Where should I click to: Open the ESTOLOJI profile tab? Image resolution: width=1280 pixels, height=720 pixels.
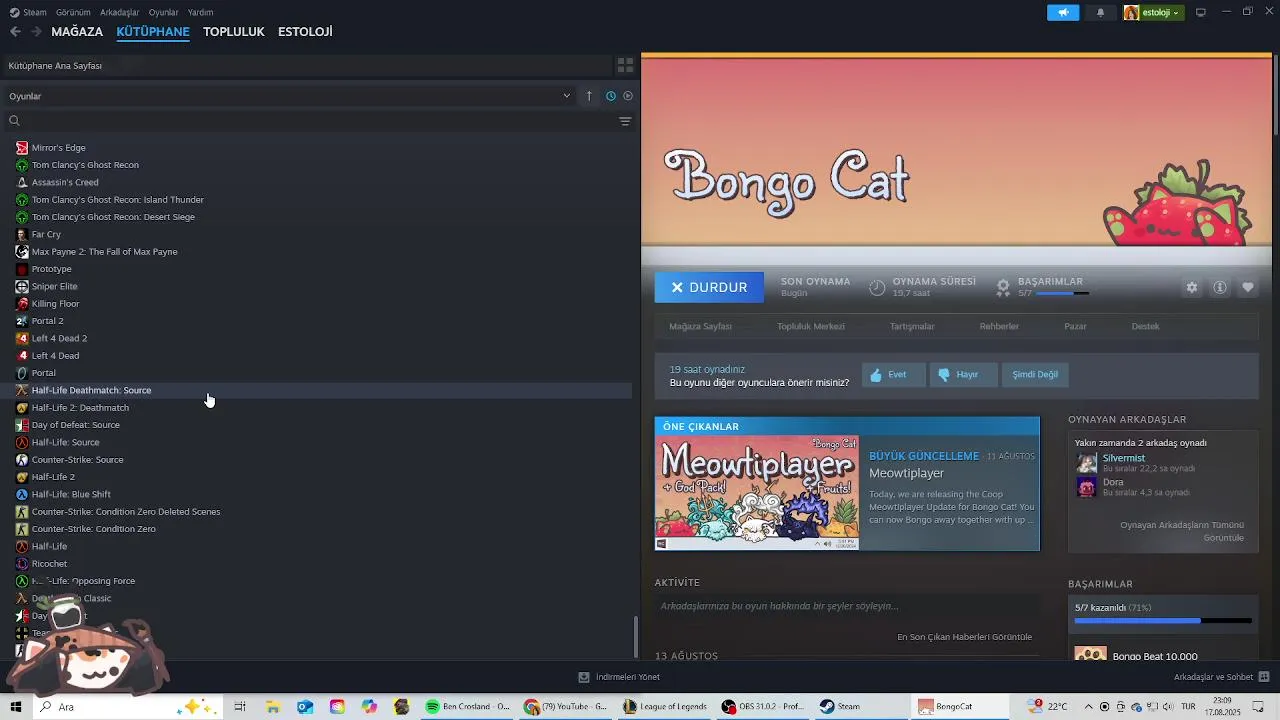(x=305, y=32)
